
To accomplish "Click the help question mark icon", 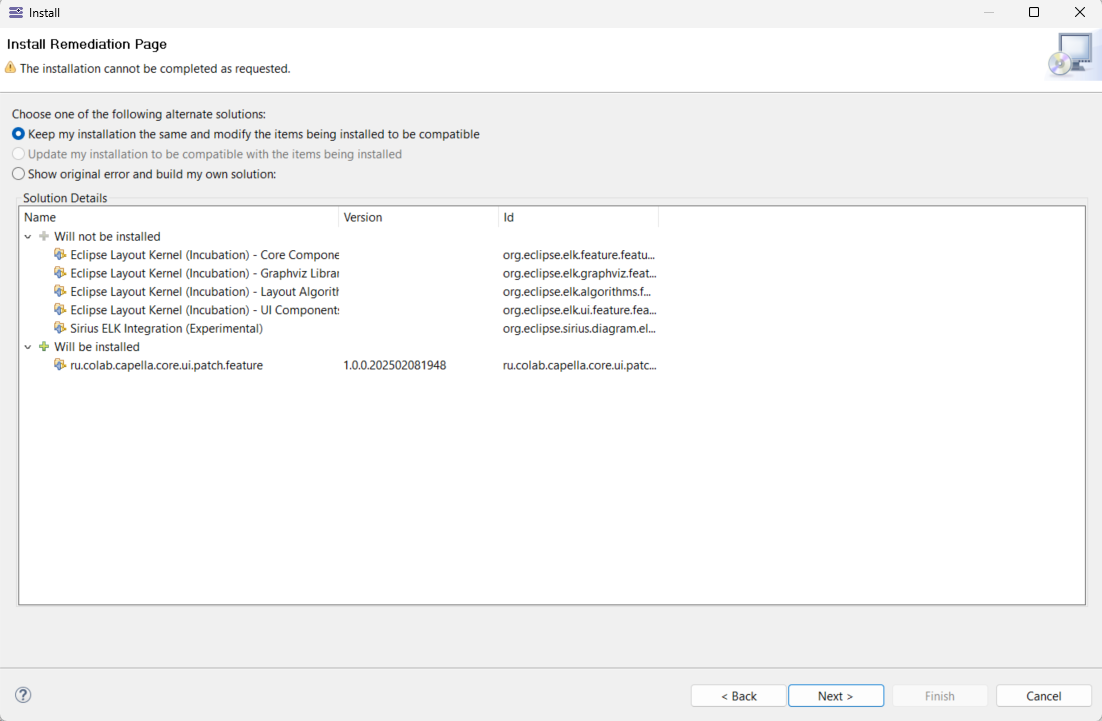I will click(23, 695).
